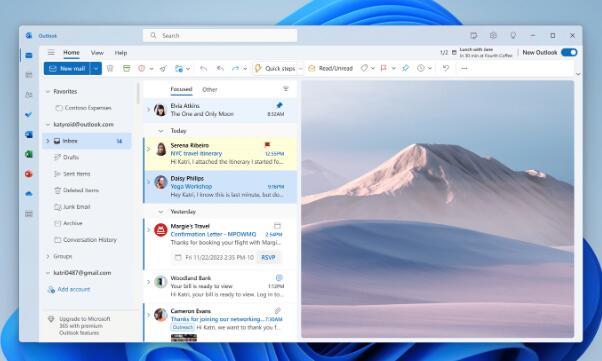This screenshot has width=602, height=361.
Task: Click the Move to folder icon
Action: pyautogui.click(x=179, y=68)
